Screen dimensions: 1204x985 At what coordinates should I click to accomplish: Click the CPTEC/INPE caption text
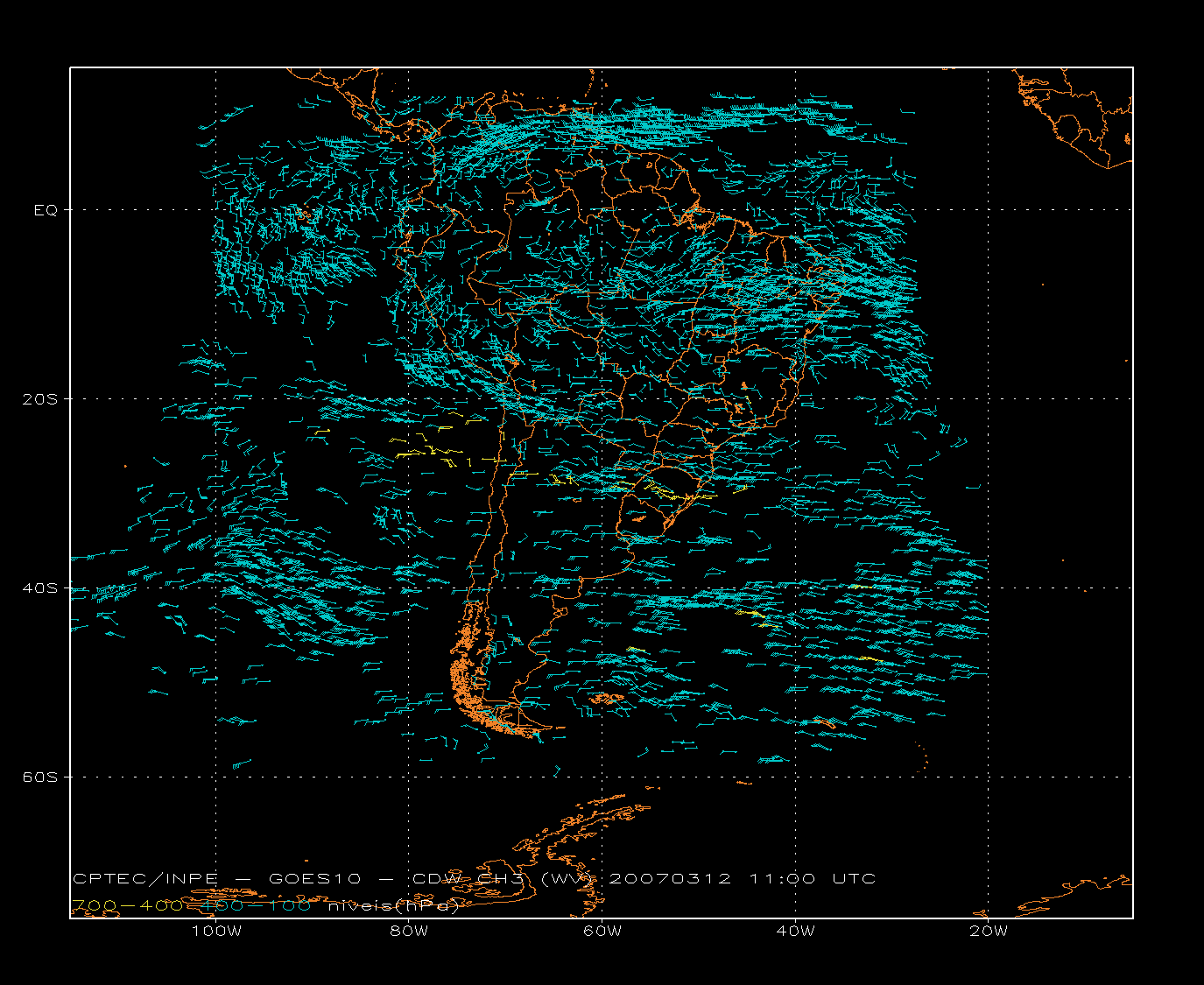(x=144, y=879)
